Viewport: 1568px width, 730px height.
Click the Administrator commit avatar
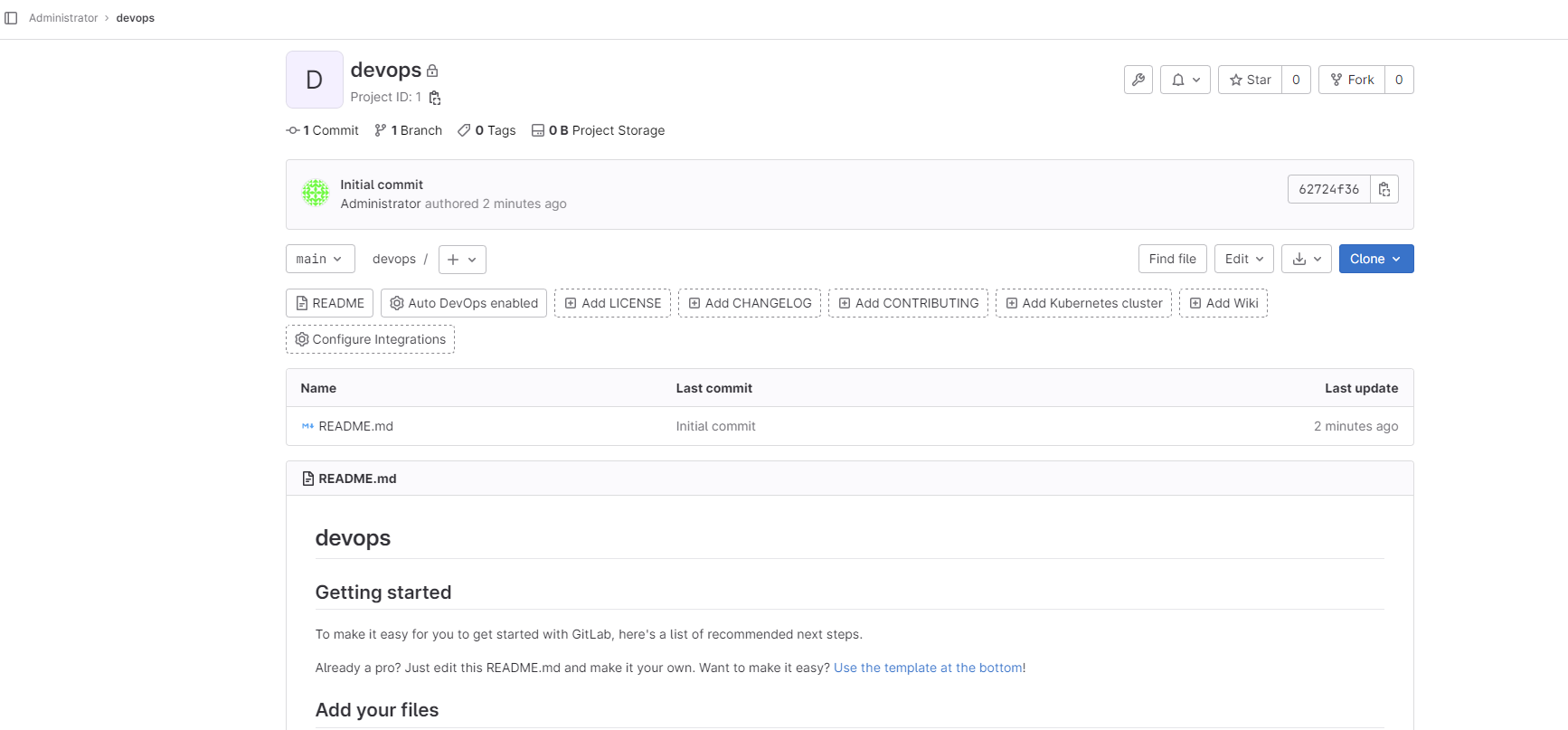pos(316,193)
